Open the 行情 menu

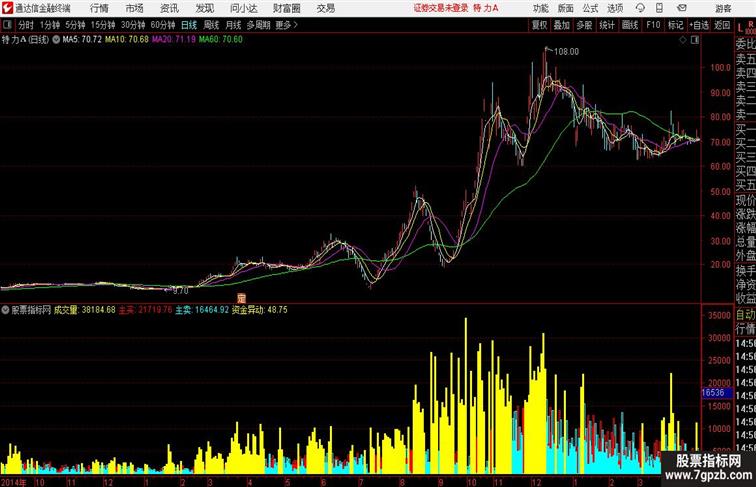[99, 8]
